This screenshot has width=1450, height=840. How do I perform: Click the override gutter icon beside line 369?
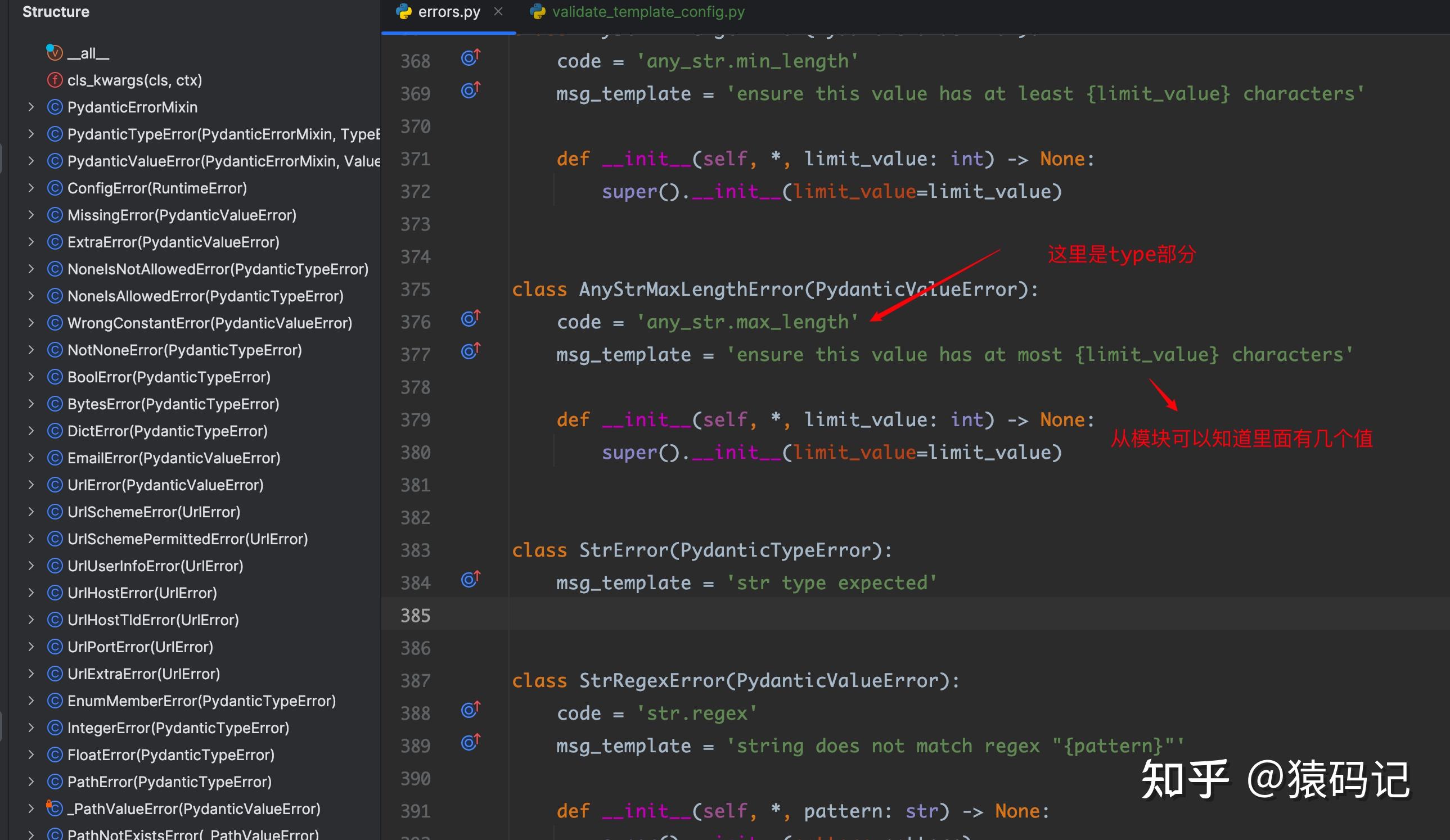click(x=471, y=91)
